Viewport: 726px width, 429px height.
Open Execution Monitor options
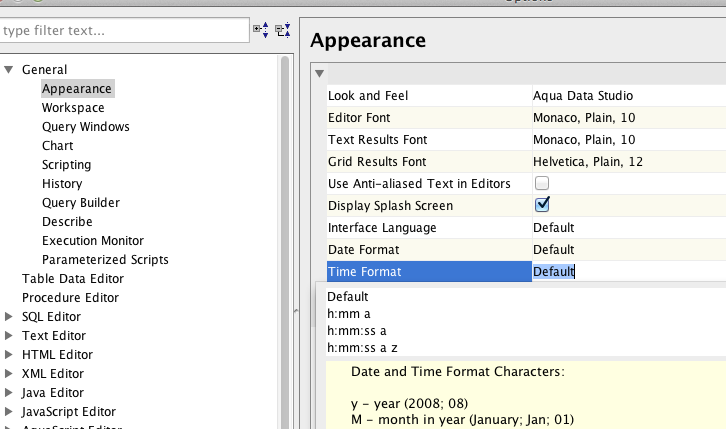pos(93,241)
